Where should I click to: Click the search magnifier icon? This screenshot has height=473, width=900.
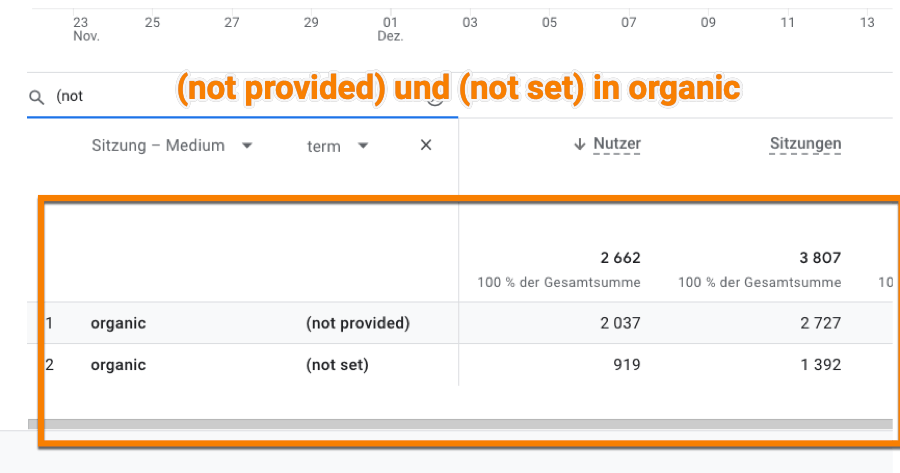(36, 97)
